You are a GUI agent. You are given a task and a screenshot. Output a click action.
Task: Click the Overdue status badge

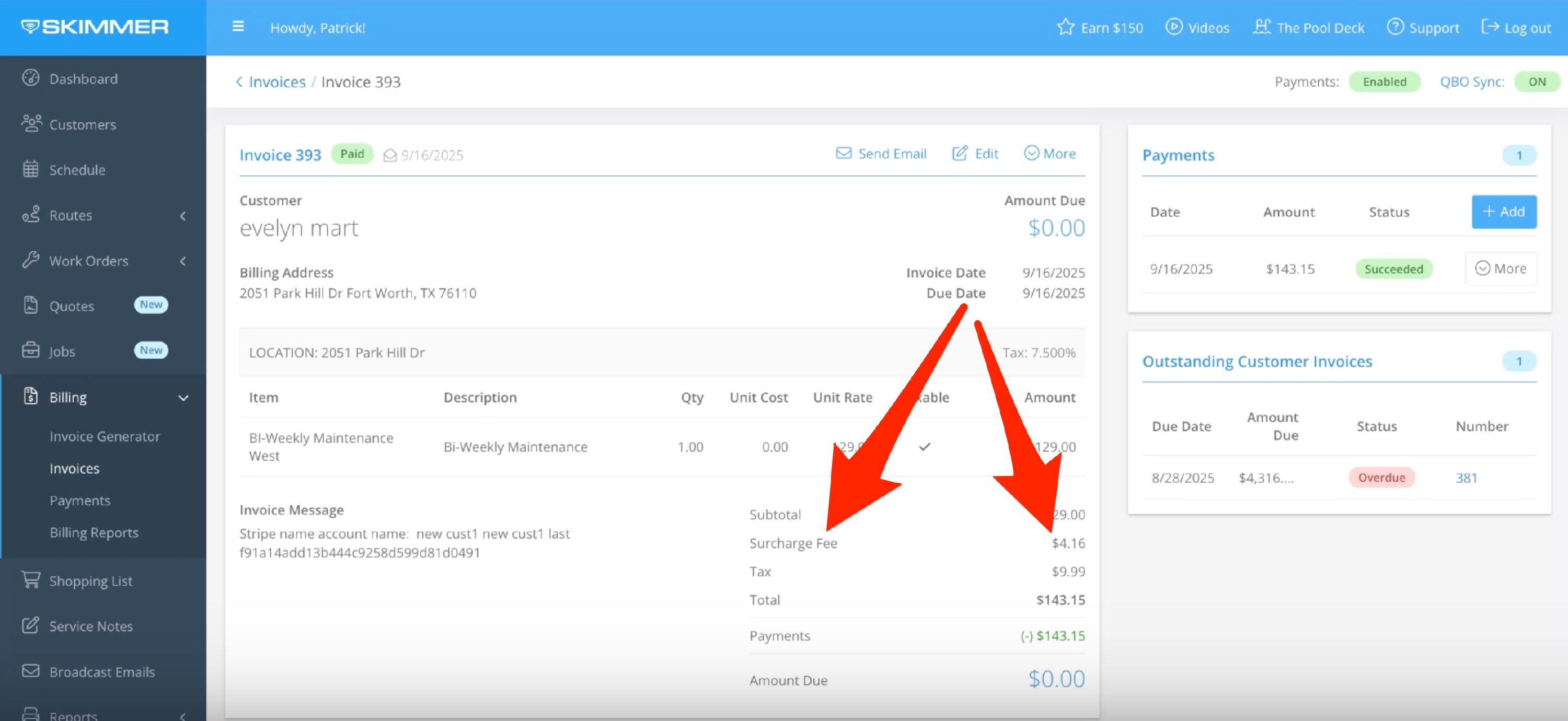click(1382, 478)
